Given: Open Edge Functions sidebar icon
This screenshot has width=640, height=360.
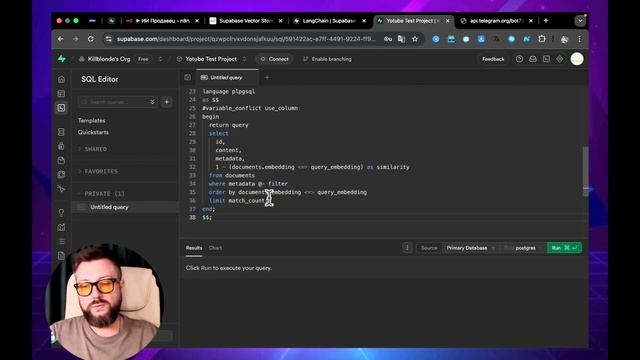Looking at the screenshot, I should [x=61, y=174].
